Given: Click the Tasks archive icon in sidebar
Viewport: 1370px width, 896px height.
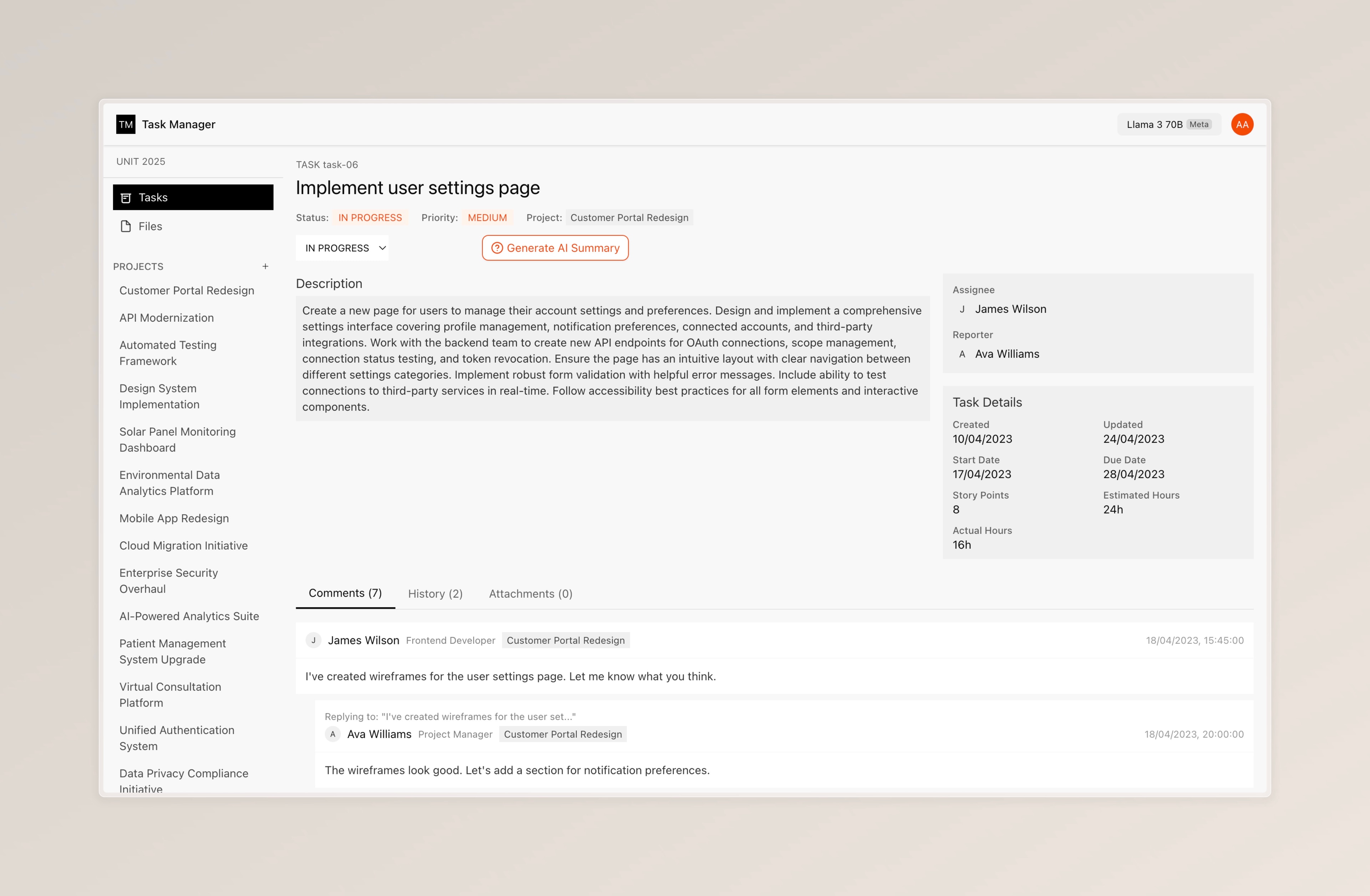Looking at the screenshot, I should click(x=126, y=197).
